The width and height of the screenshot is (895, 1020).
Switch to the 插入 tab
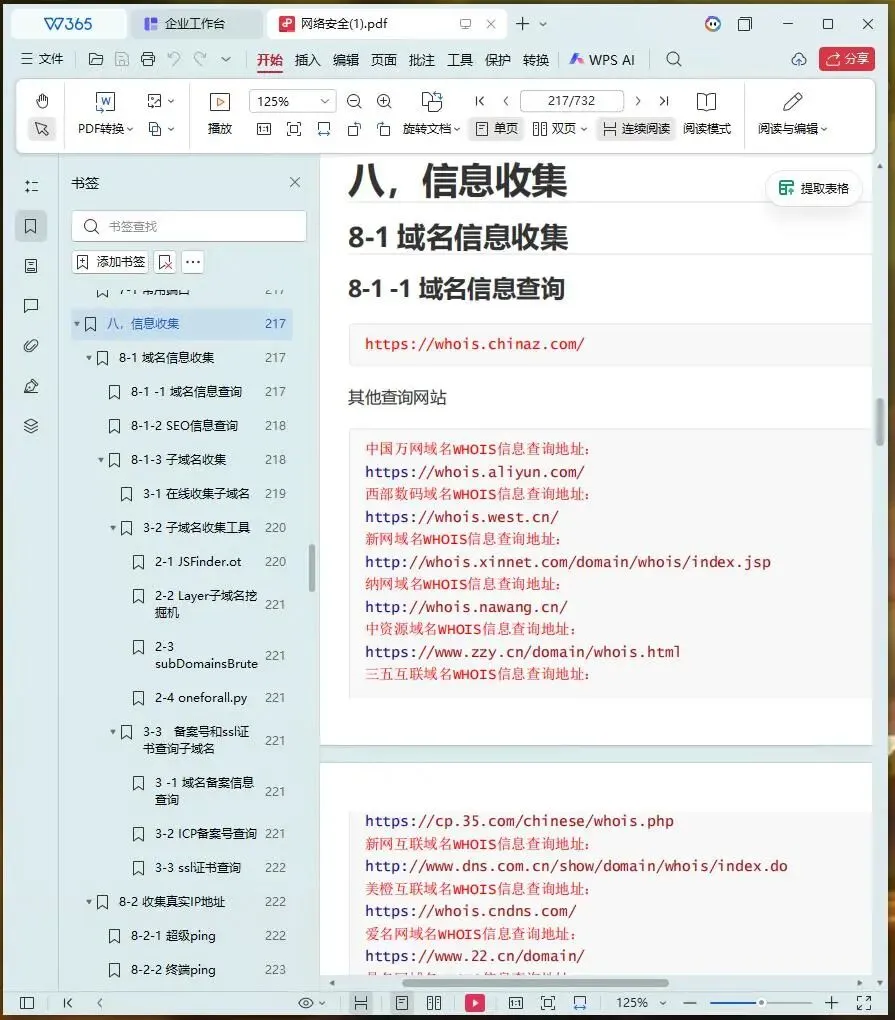308,60
